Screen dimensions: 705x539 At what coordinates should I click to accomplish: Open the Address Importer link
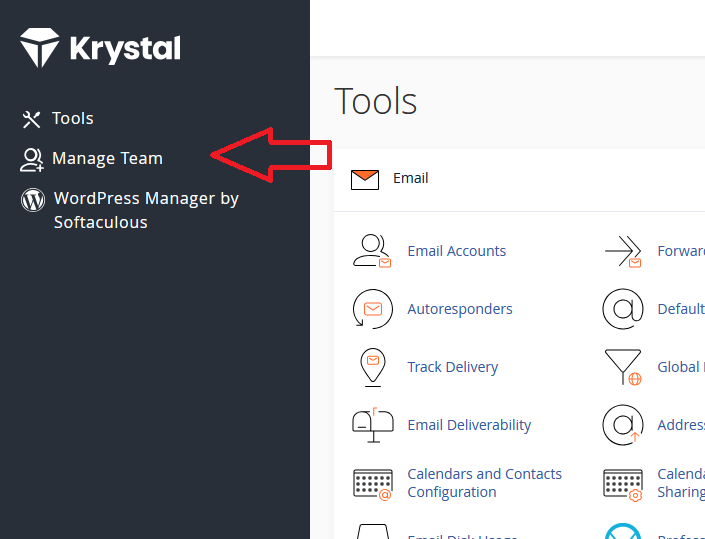coord(681,425)
